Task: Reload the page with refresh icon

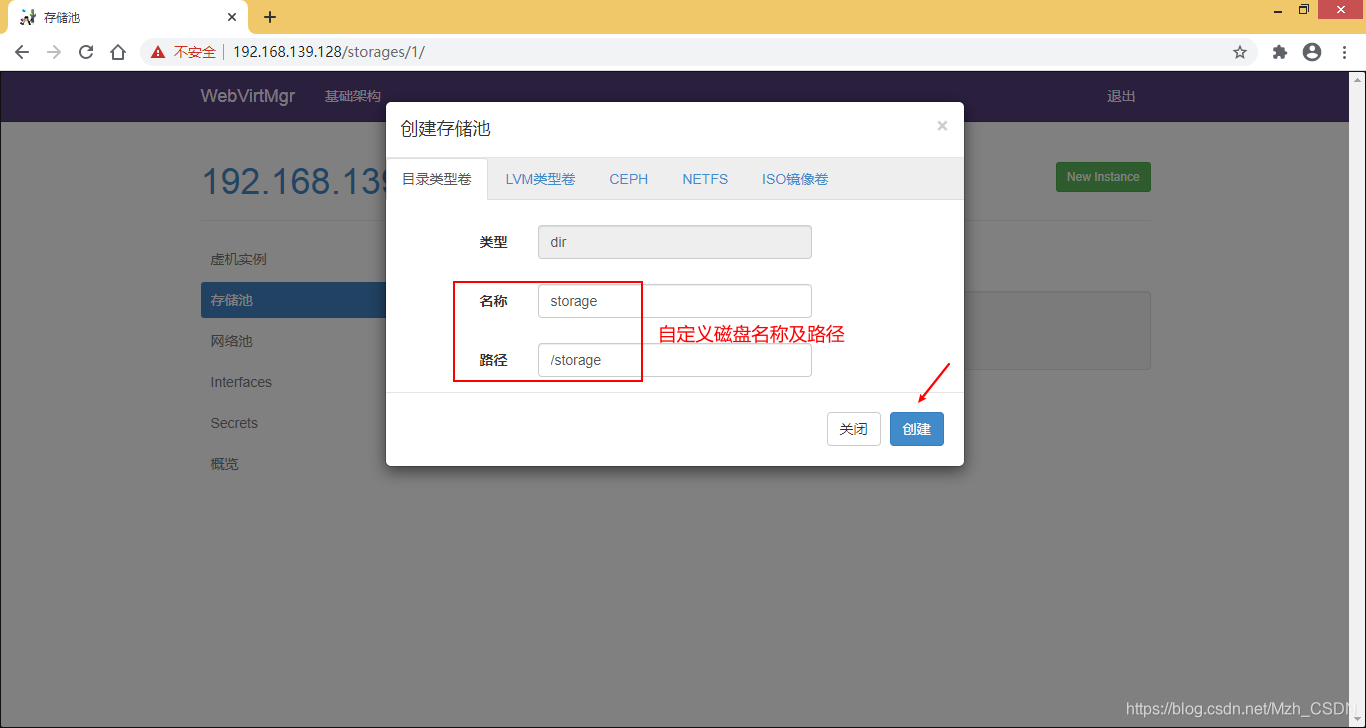Action: (86, 52)
